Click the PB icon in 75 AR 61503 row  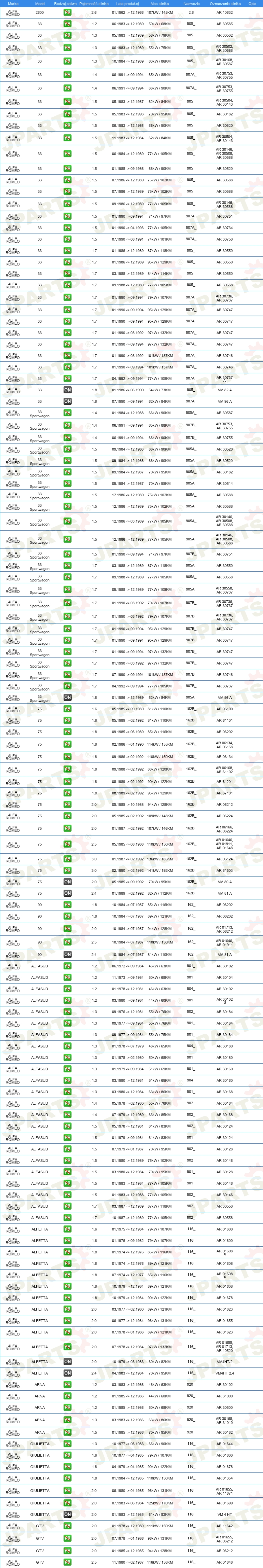(68, 870)
